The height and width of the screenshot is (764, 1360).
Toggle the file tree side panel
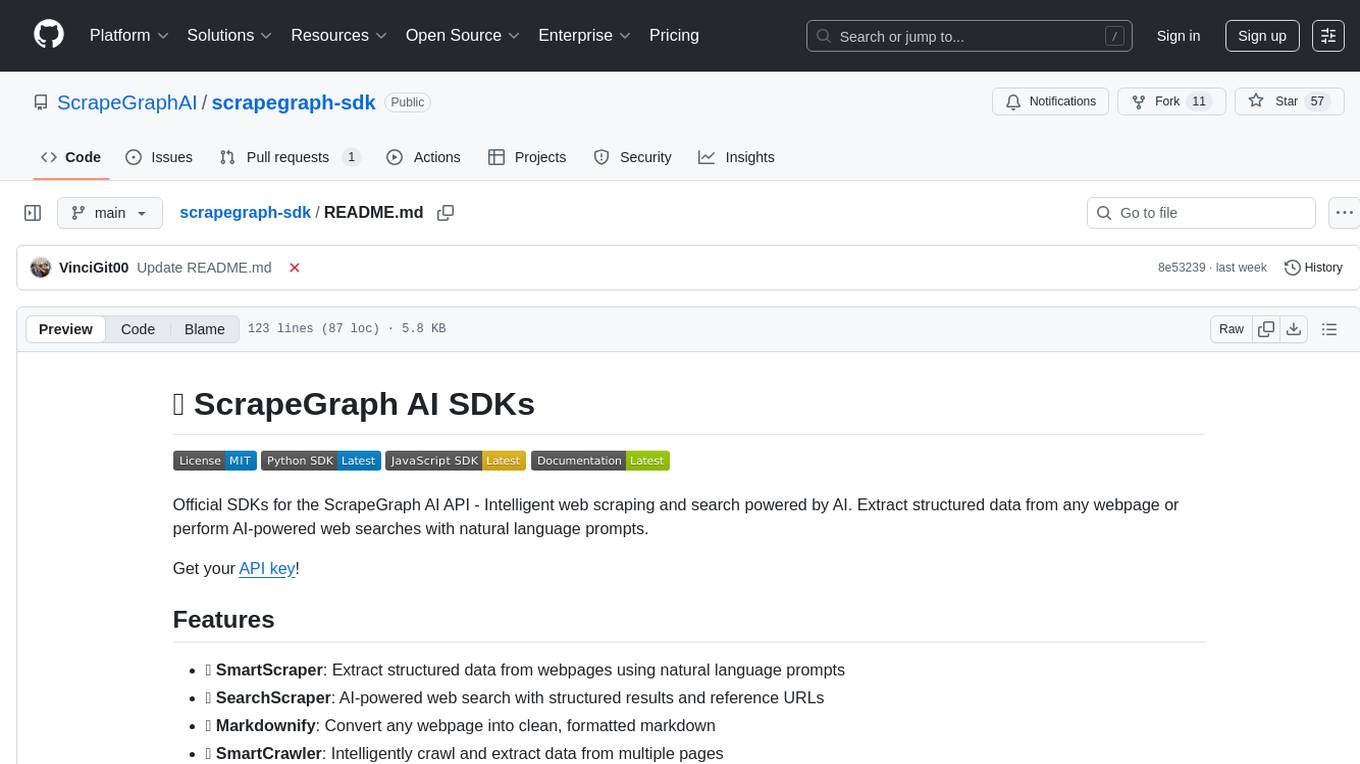point(33,213)
